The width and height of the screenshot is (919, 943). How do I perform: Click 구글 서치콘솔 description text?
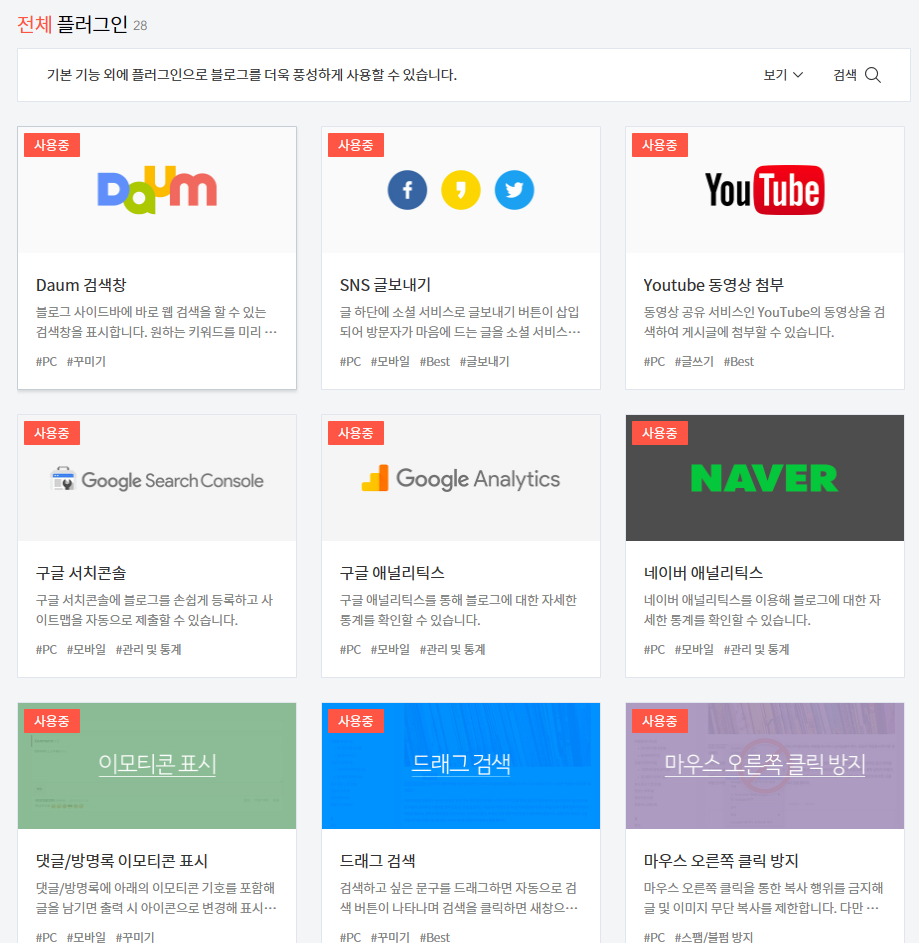pyautogui.click(x=155, y=610)
